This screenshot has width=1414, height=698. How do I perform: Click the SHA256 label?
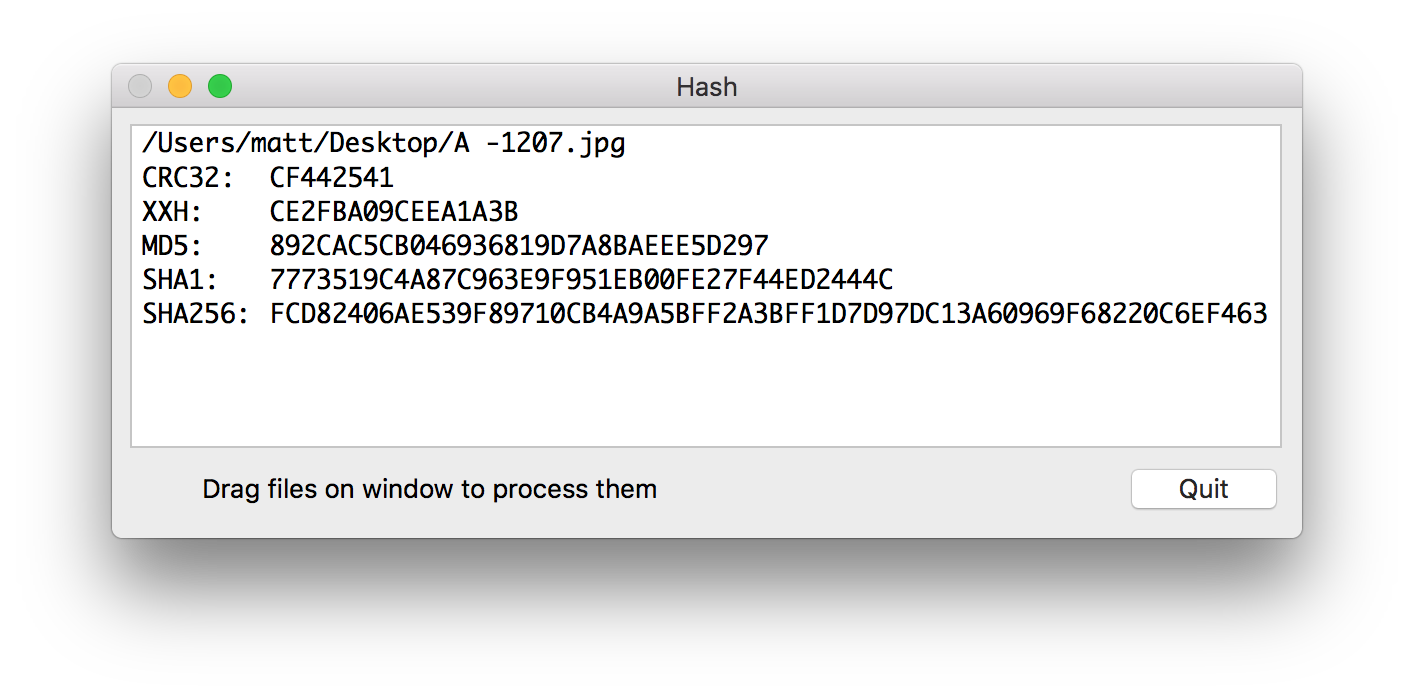coord(194,314)
